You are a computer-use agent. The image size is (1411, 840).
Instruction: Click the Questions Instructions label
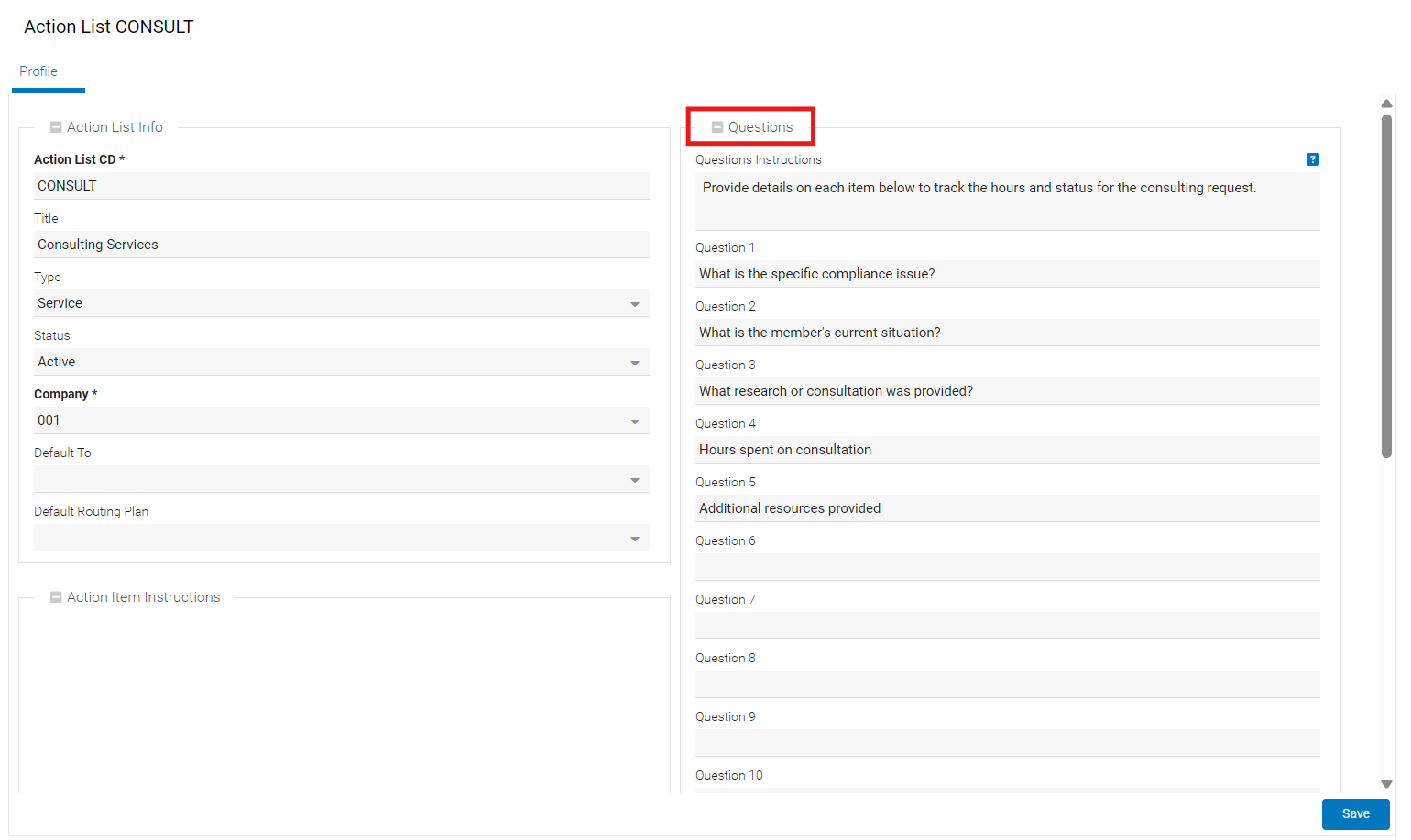759,160
